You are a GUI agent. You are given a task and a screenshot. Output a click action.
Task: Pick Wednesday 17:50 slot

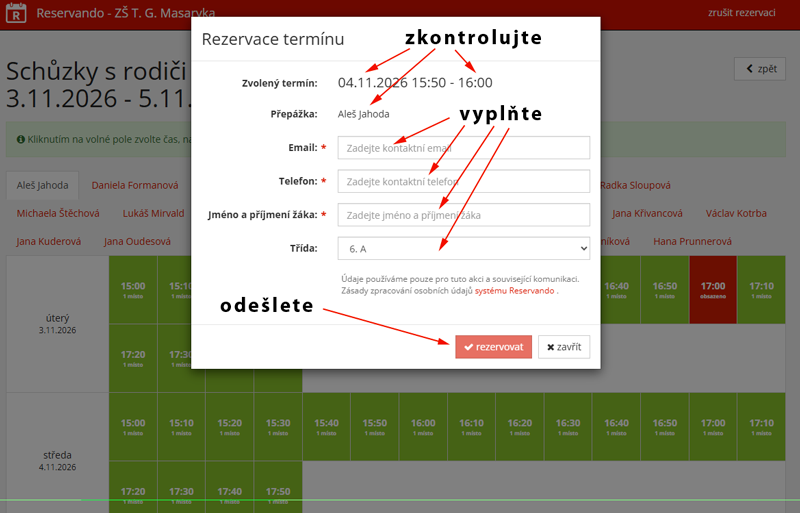pos(278,487)
